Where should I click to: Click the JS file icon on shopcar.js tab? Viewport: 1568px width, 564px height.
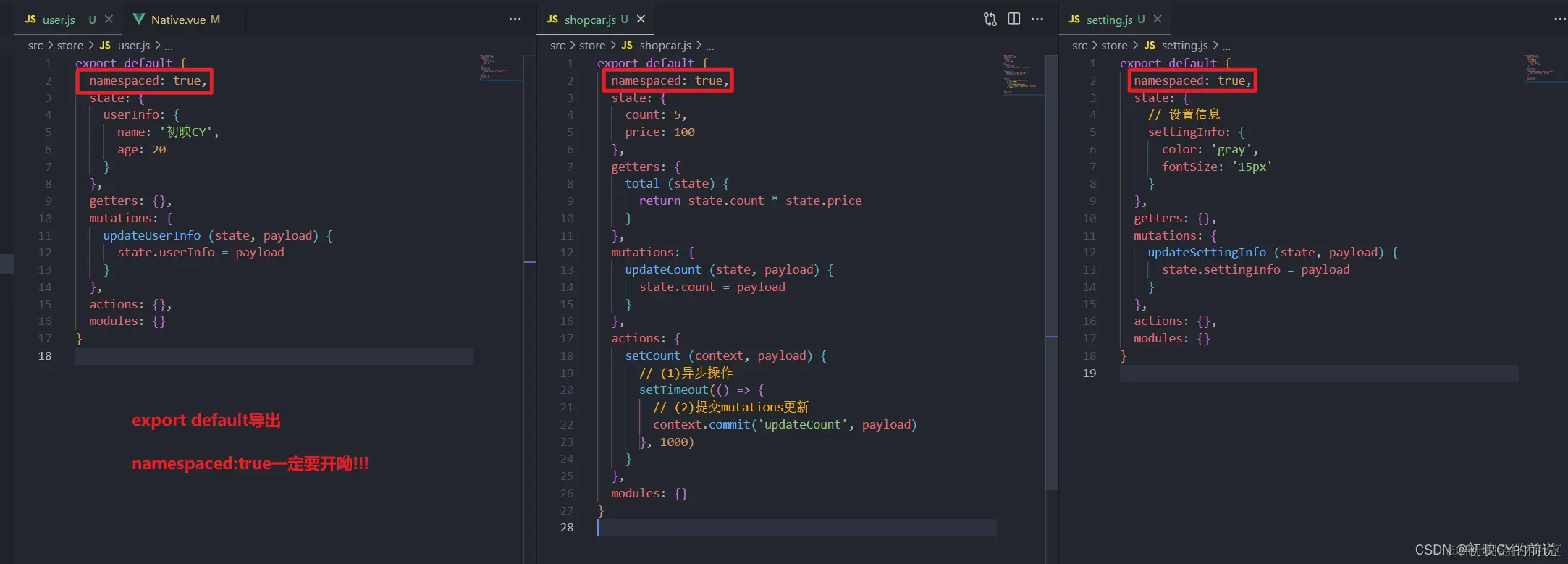coord(552,20)
